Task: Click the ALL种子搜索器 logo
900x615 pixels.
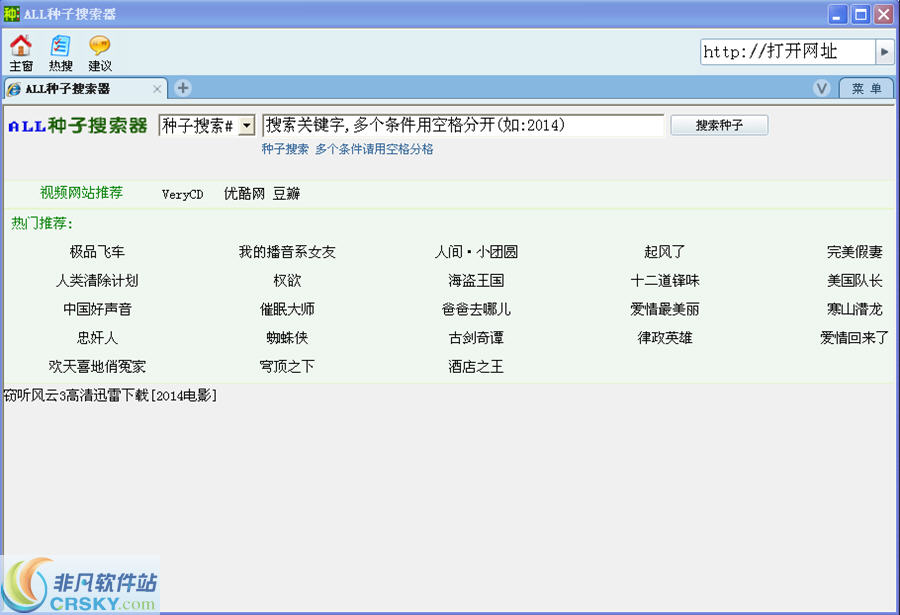Action: [78, 126]
